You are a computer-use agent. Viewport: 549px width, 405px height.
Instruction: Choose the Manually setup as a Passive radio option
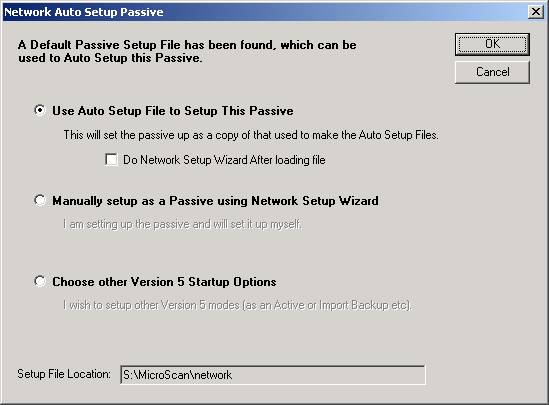(40, 201)
